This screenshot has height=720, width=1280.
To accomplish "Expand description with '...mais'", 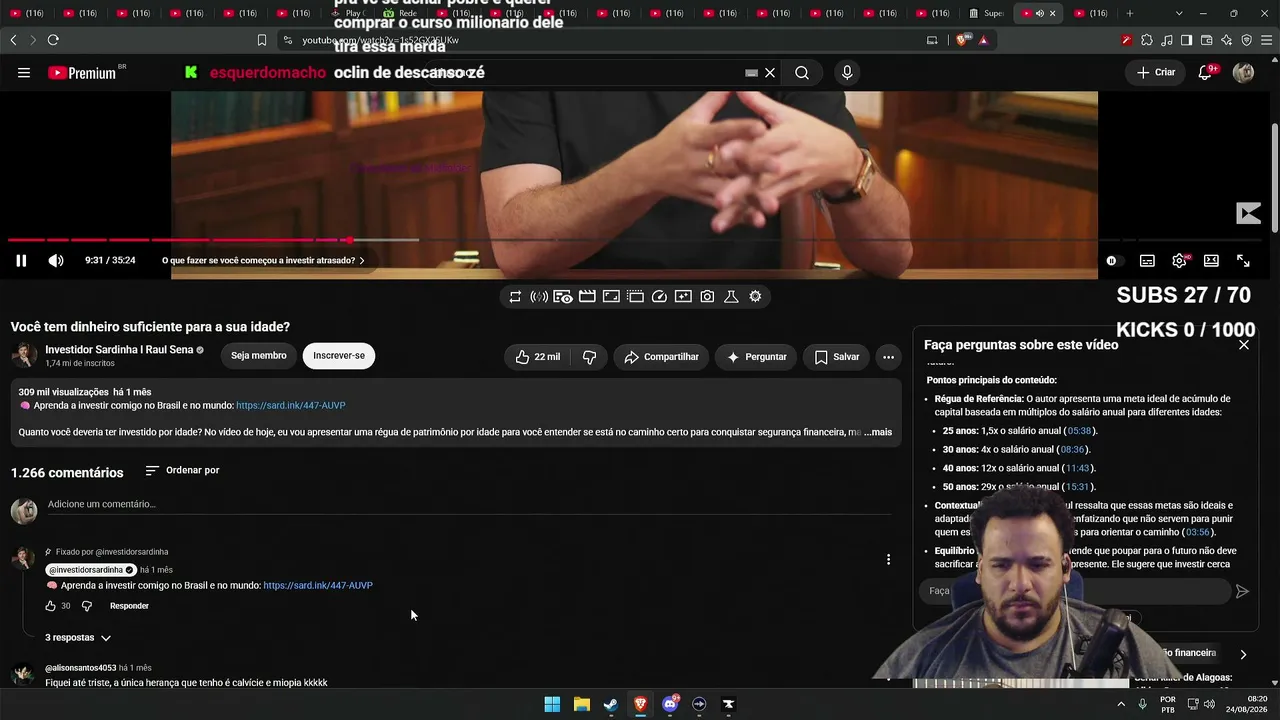I will 878,432.
